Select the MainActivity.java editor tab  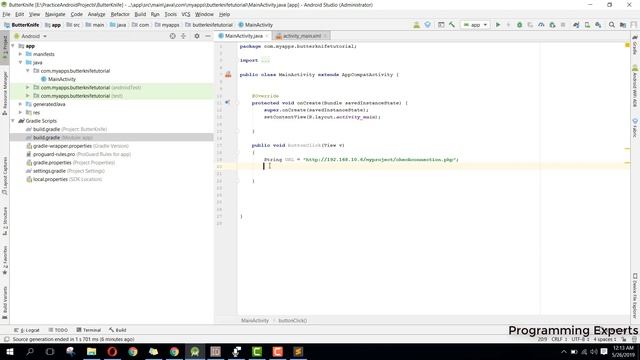point(244,36)
